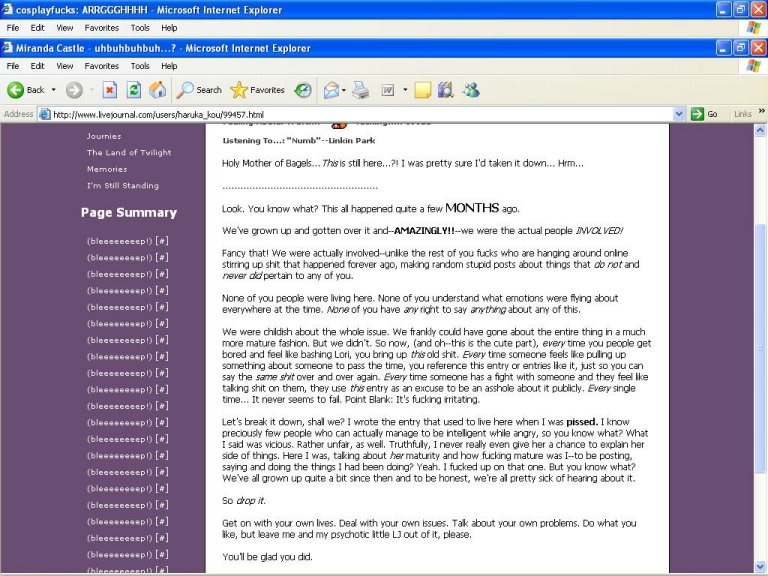The width and height of the screenshot is (768, 576).
Task: Click the vertical scrollbar down arrow
Action: tap(760, 565)
